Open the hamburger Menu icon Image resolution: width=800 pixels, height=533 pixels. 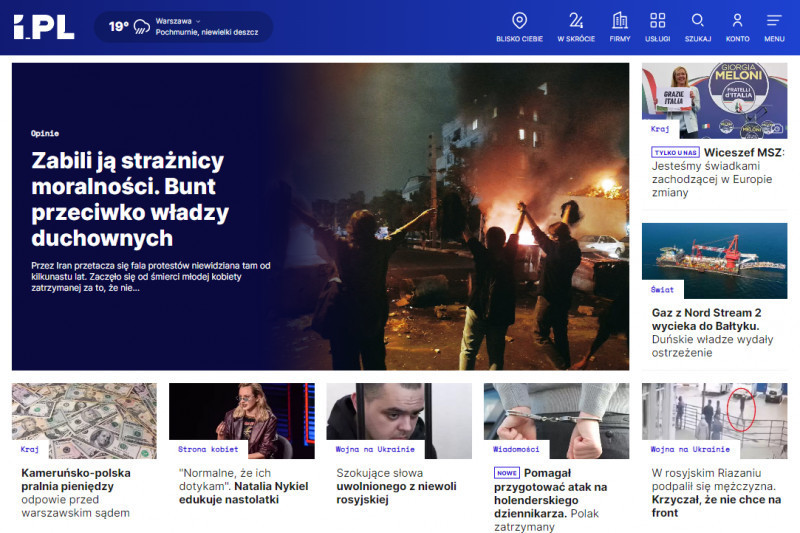774,21
